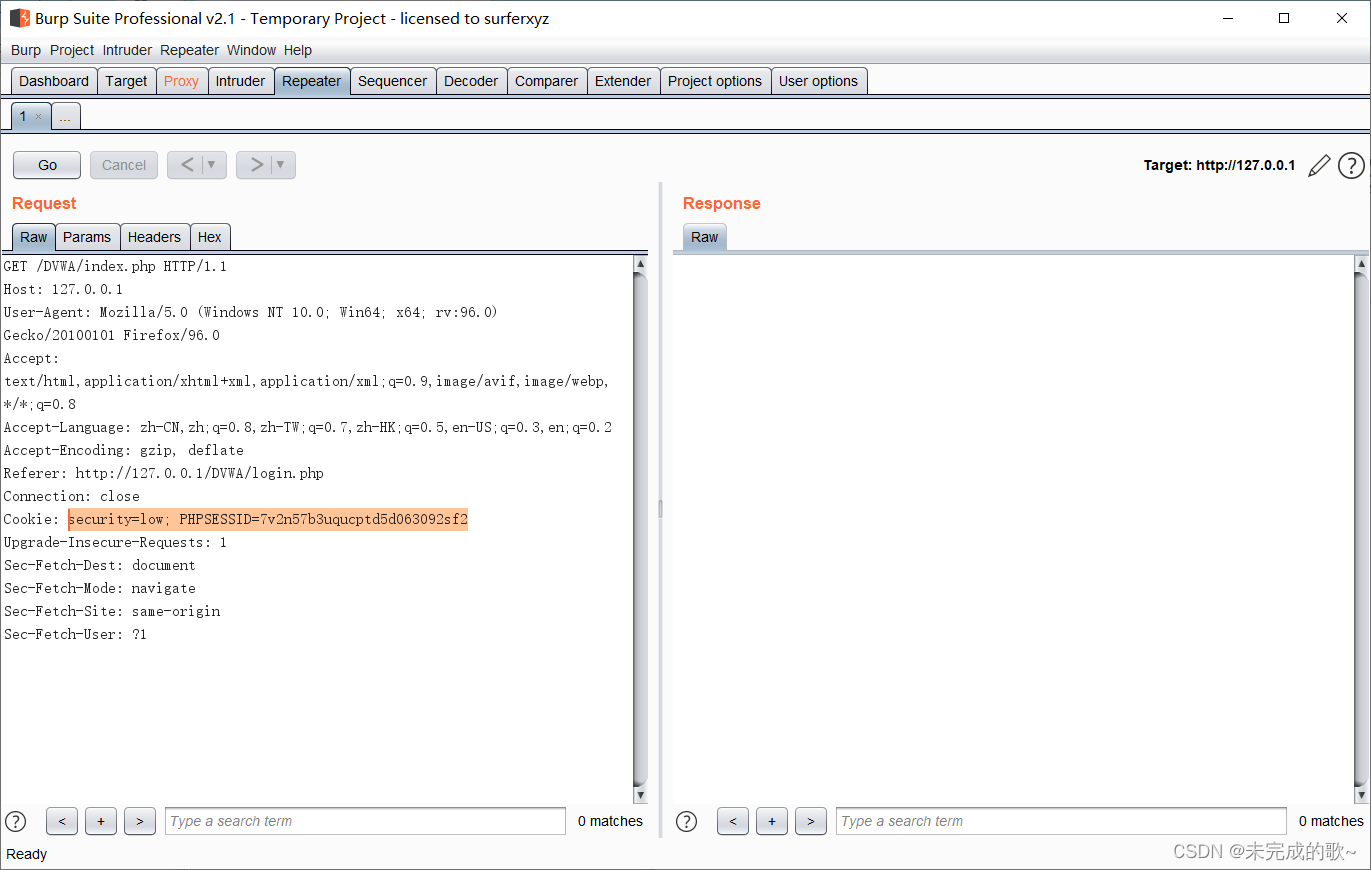Image resolution: width=1371 pixels, height=870 pixels.
Task: Click the Accept-Encoding: gzip, deflate line
Action: (123, 450)
